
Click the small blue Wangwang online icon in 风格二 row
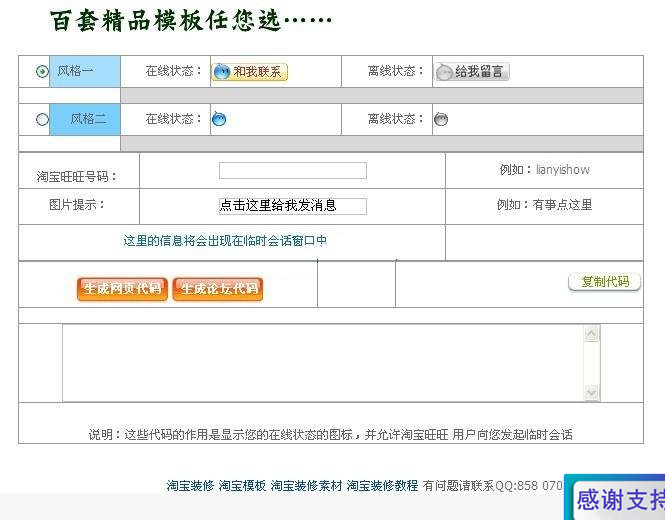(219, 119)
